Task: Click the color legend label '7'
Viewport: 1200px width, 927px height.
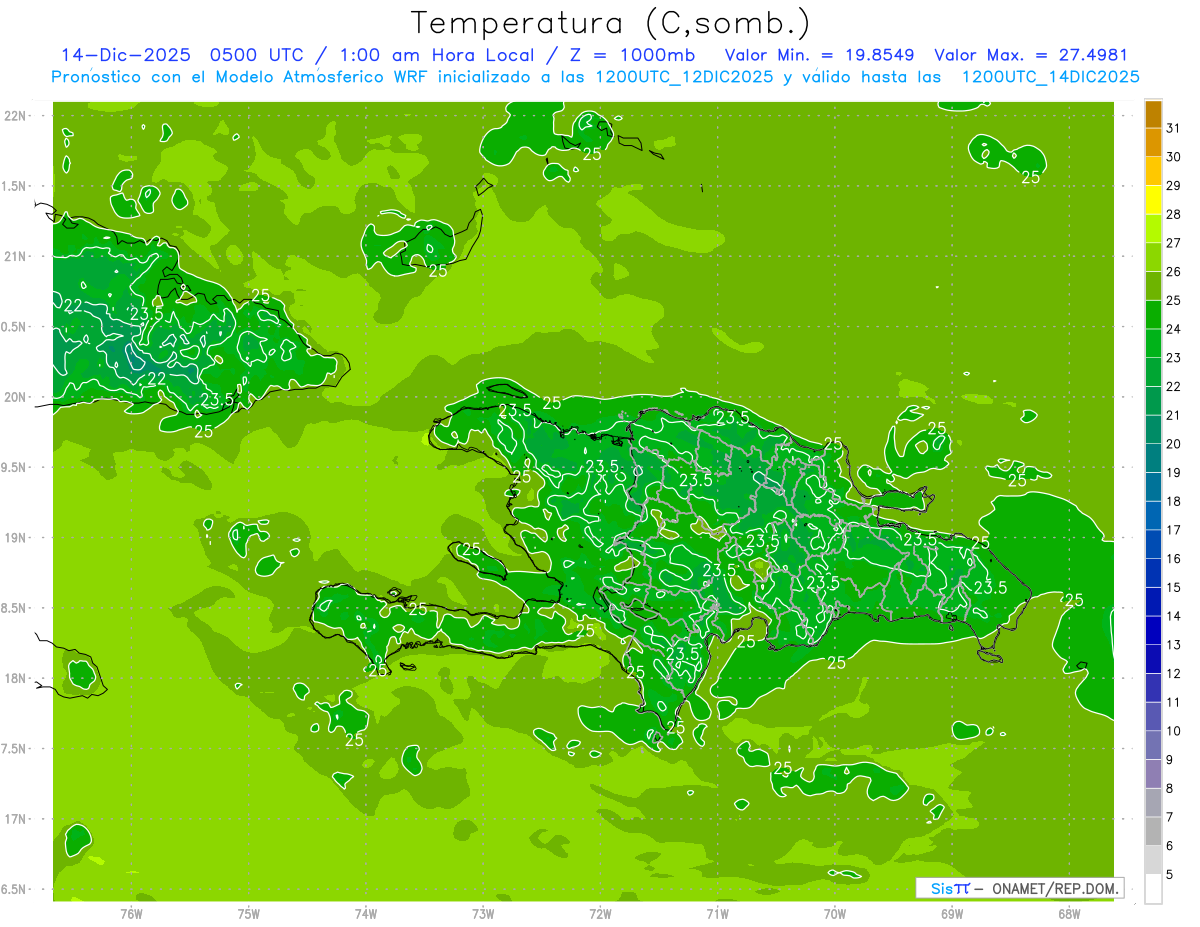Action: coord(1170,818)
